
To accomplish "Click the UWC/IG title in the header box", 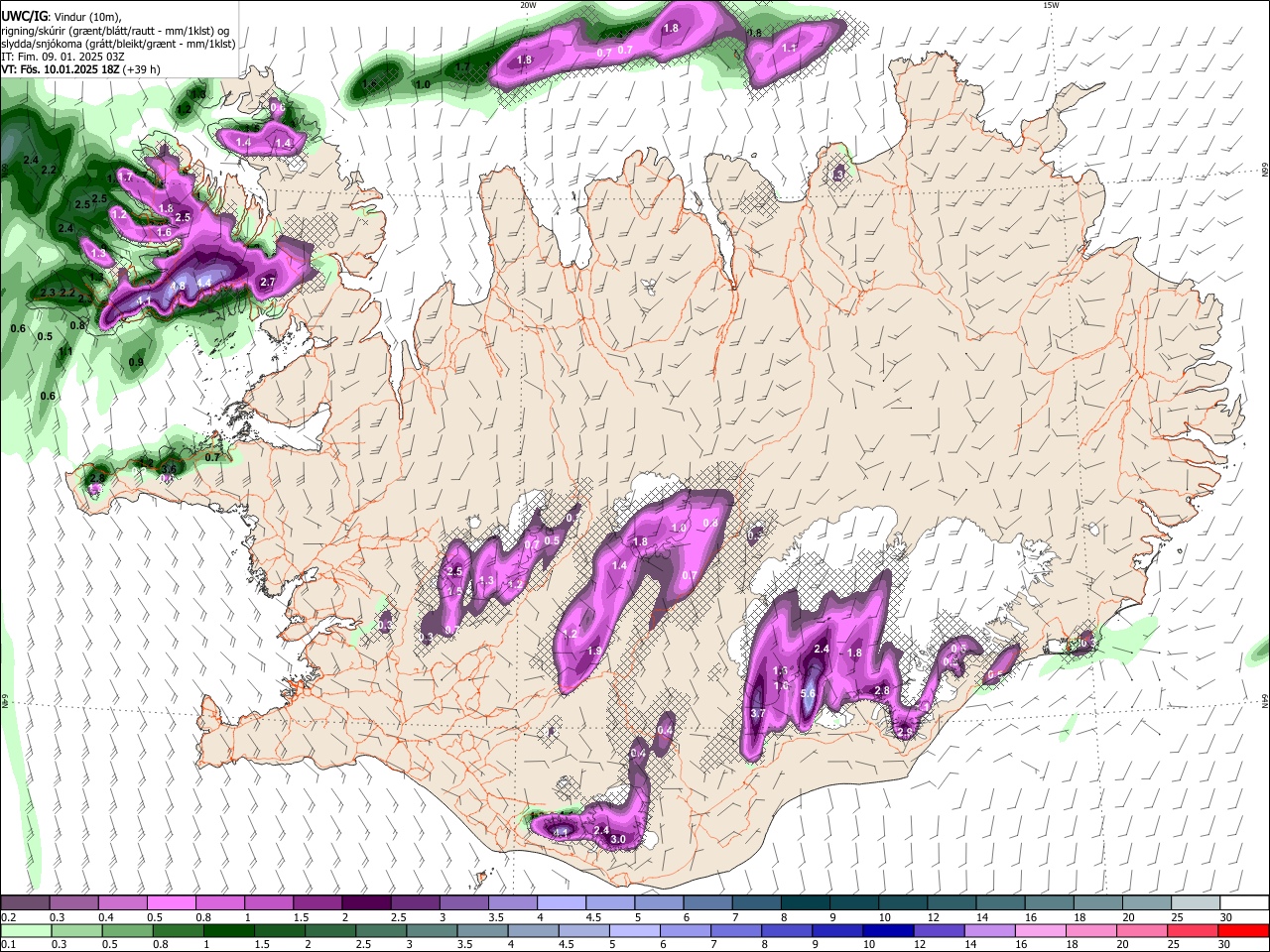I will [24, 16].
